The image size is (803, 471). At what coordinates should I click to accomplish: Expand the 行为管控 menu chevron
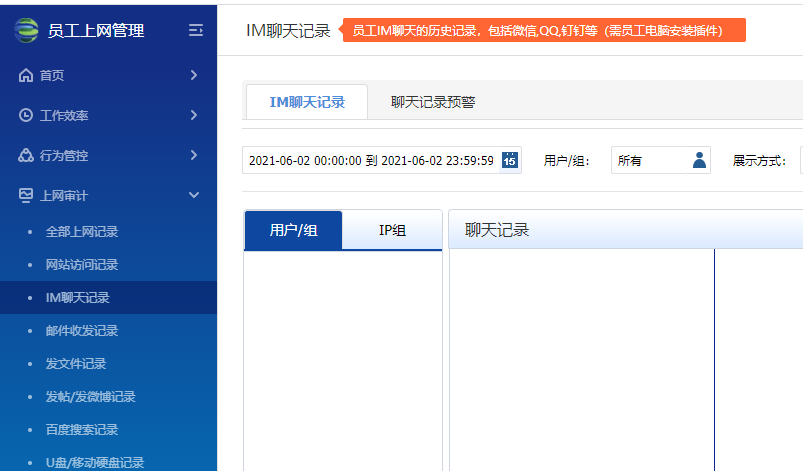pyautogui.click(x=194, y=155)
